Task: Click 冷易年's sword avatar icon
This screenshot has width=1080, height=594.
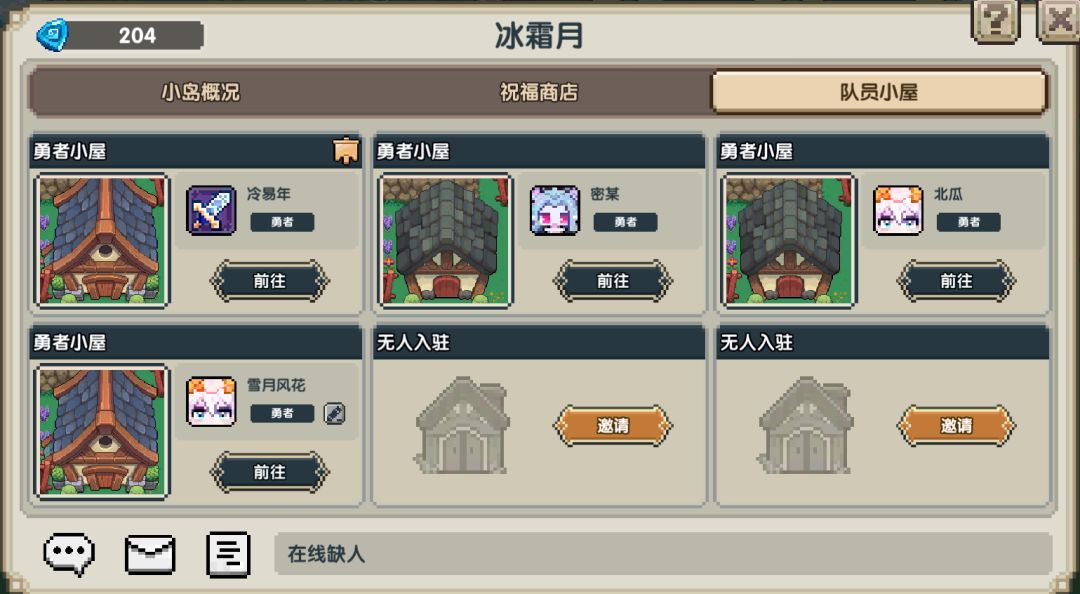Action: pyautogui.click(x=211, y=210)
